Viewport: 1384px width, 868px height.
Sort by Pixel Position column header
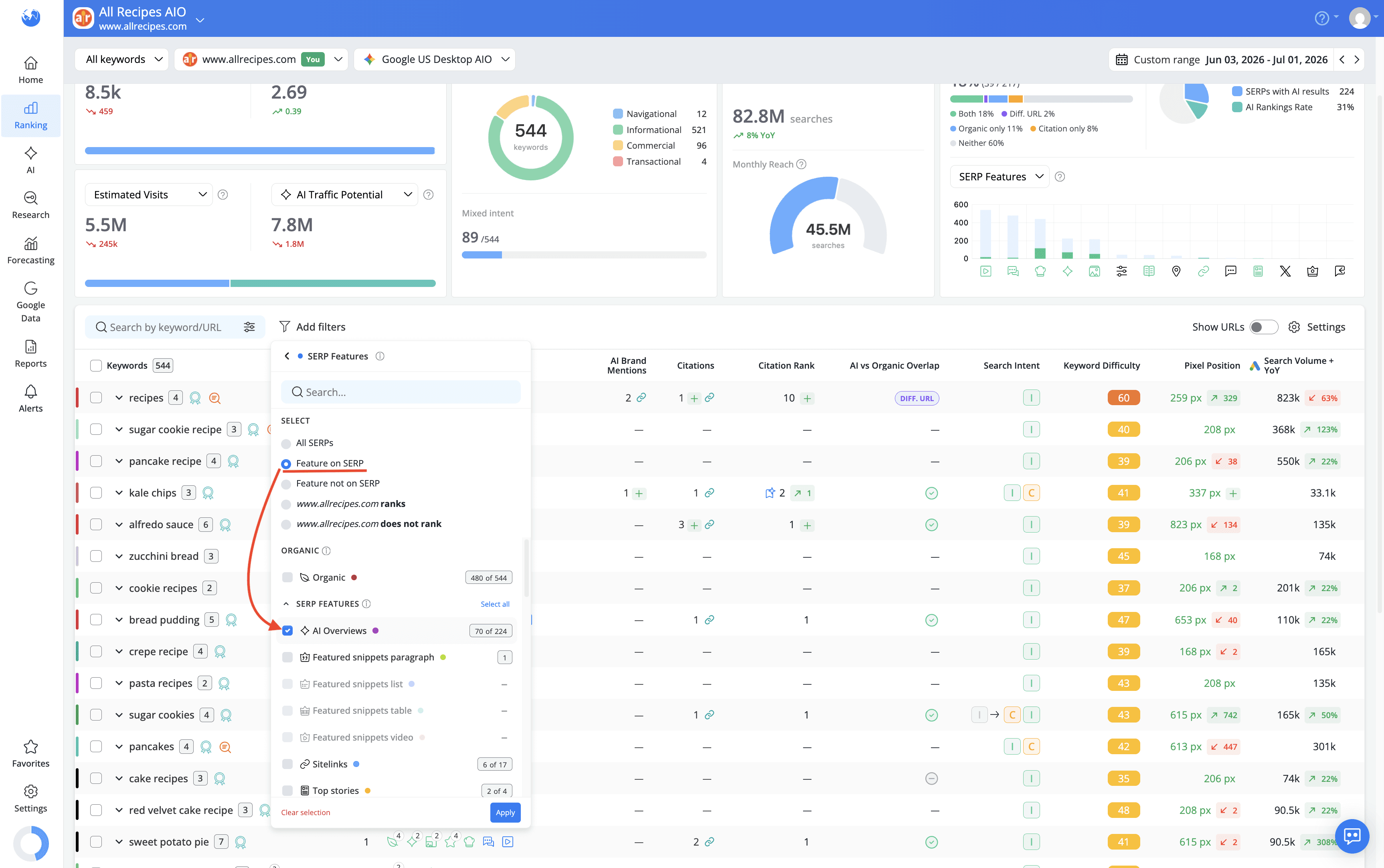(1212, 366)
